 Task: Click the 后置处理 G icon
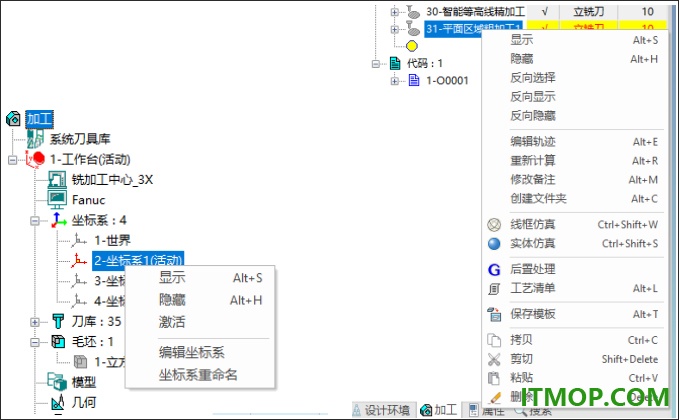click(494, 270)
